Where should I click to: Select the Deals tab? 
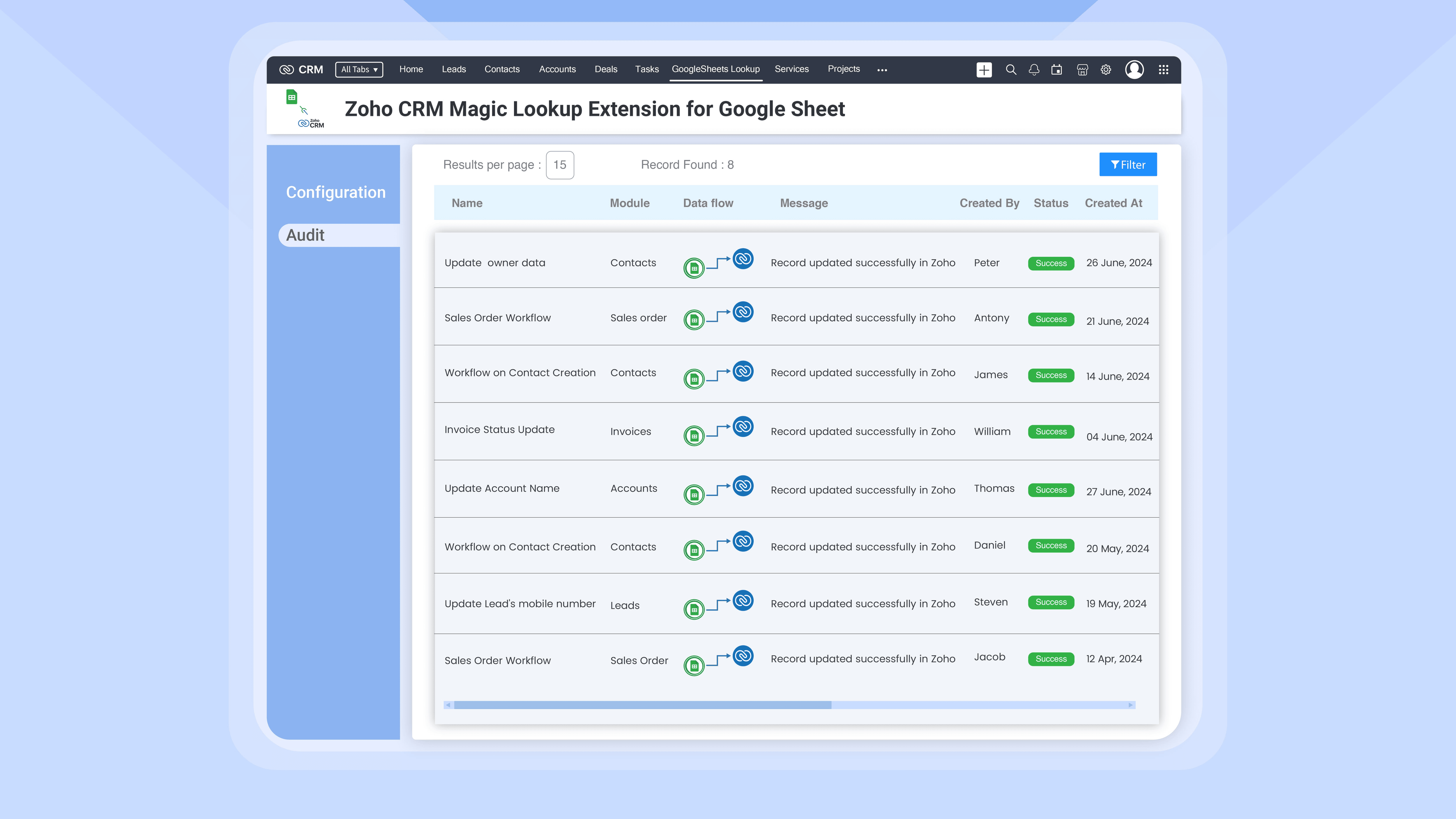(x=606, y=69)
